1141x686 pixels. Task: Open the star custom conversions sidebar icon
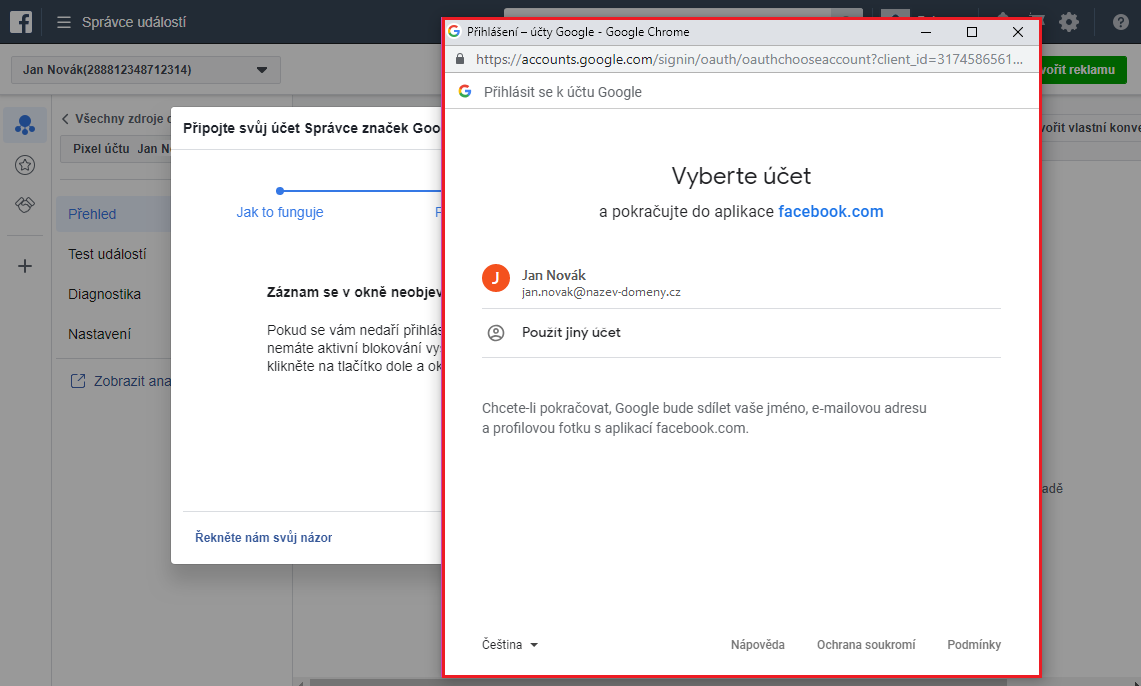click(x=25, y=165)
